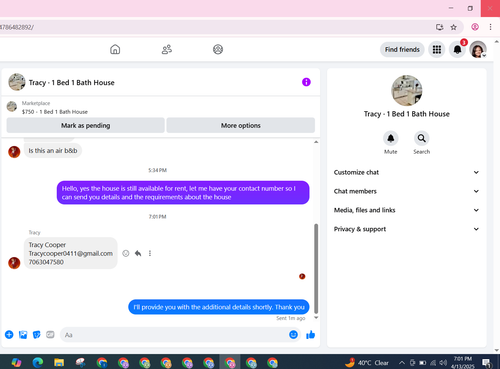Click the blue 'additional details shortly' message
Image resolution: width=500 pixels, height=369 pixels.
pos(219,307)
